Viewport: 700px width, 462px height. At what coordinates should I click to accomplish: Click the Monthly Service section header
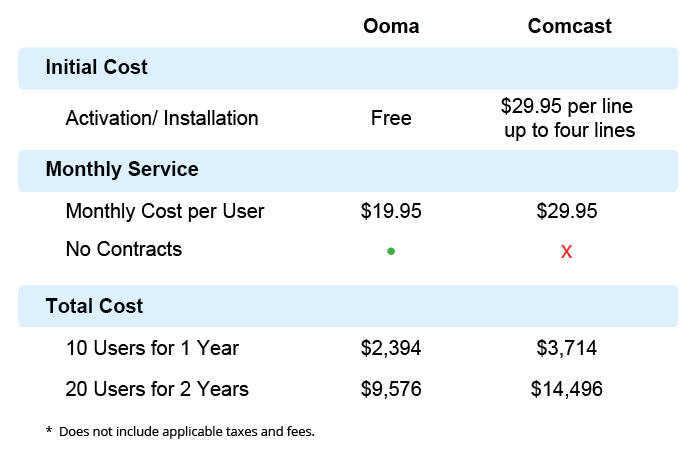pos(122,169)
